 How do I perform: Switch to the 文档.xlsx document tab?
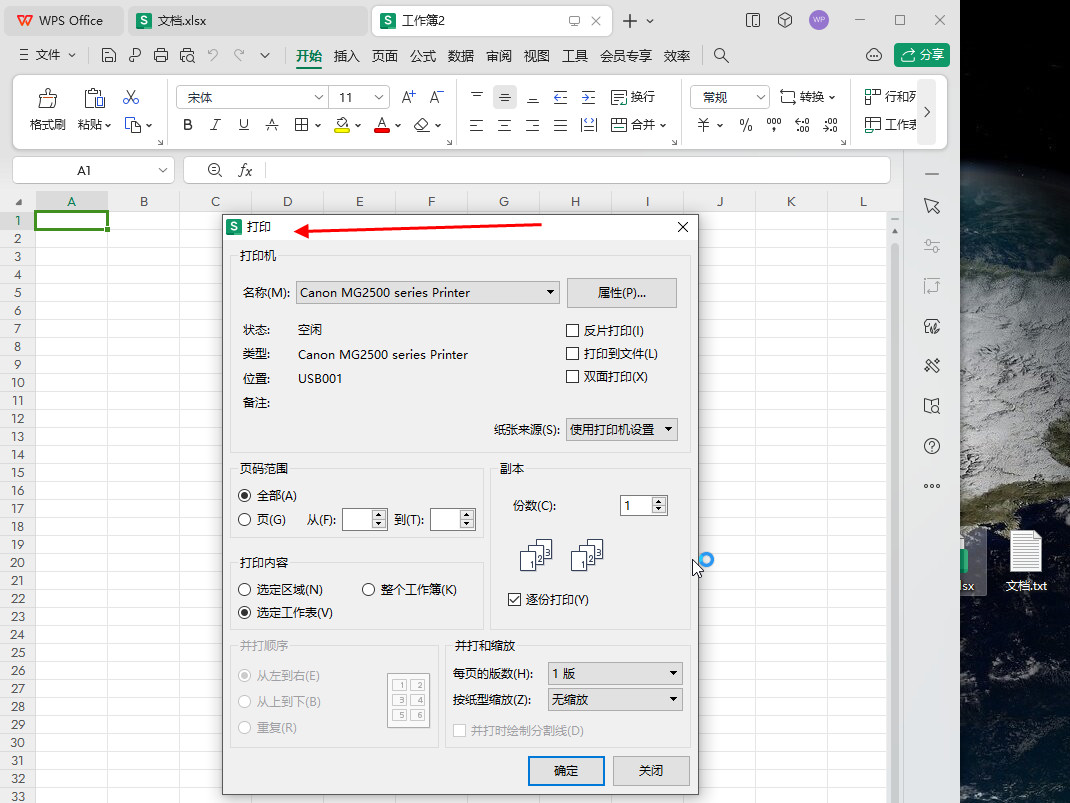(248, 21)
